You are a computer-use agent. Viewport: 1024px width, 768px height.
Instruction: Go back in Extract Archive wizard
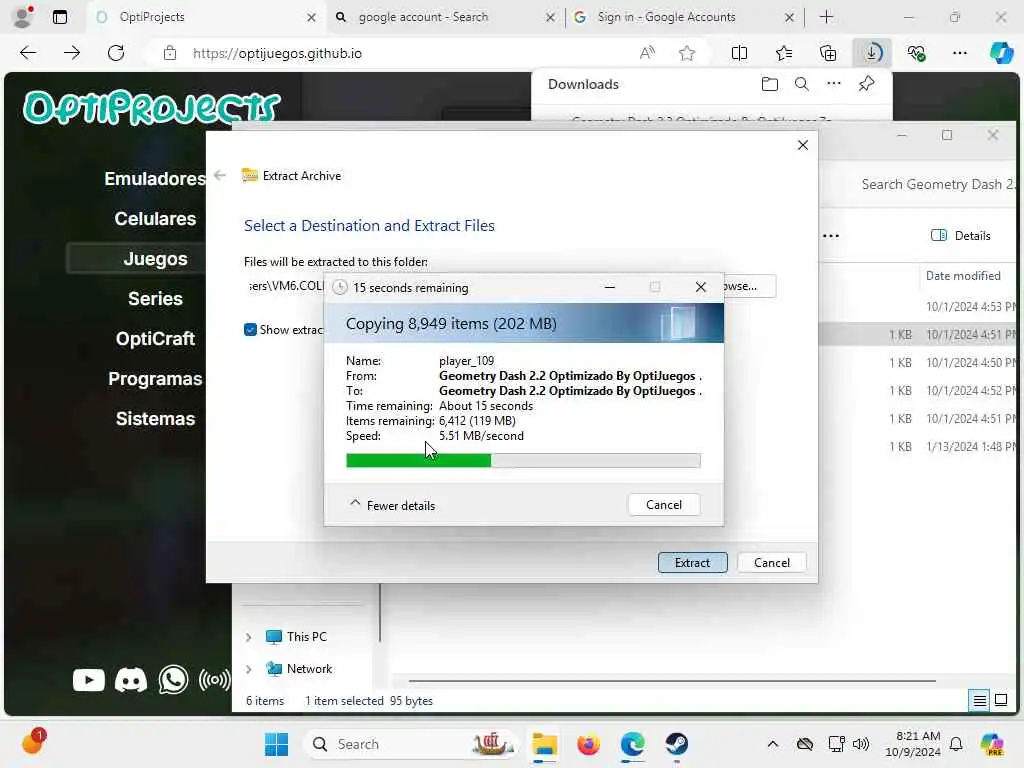point(220,175)
